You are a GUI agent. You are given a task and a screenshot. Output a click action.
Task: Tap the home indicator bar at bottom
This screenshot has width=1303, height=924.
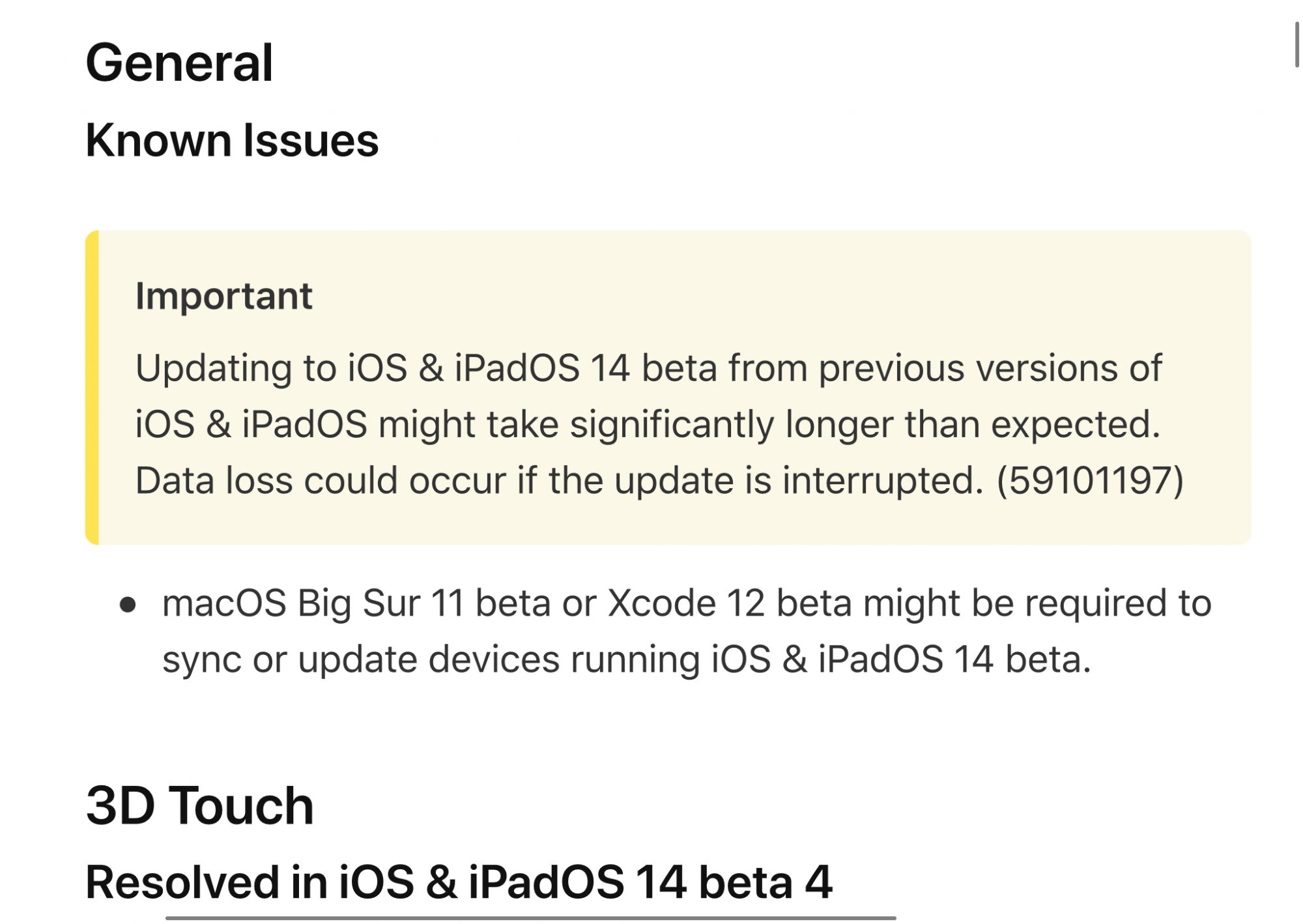pyautogui.click(x=530, y=918)
